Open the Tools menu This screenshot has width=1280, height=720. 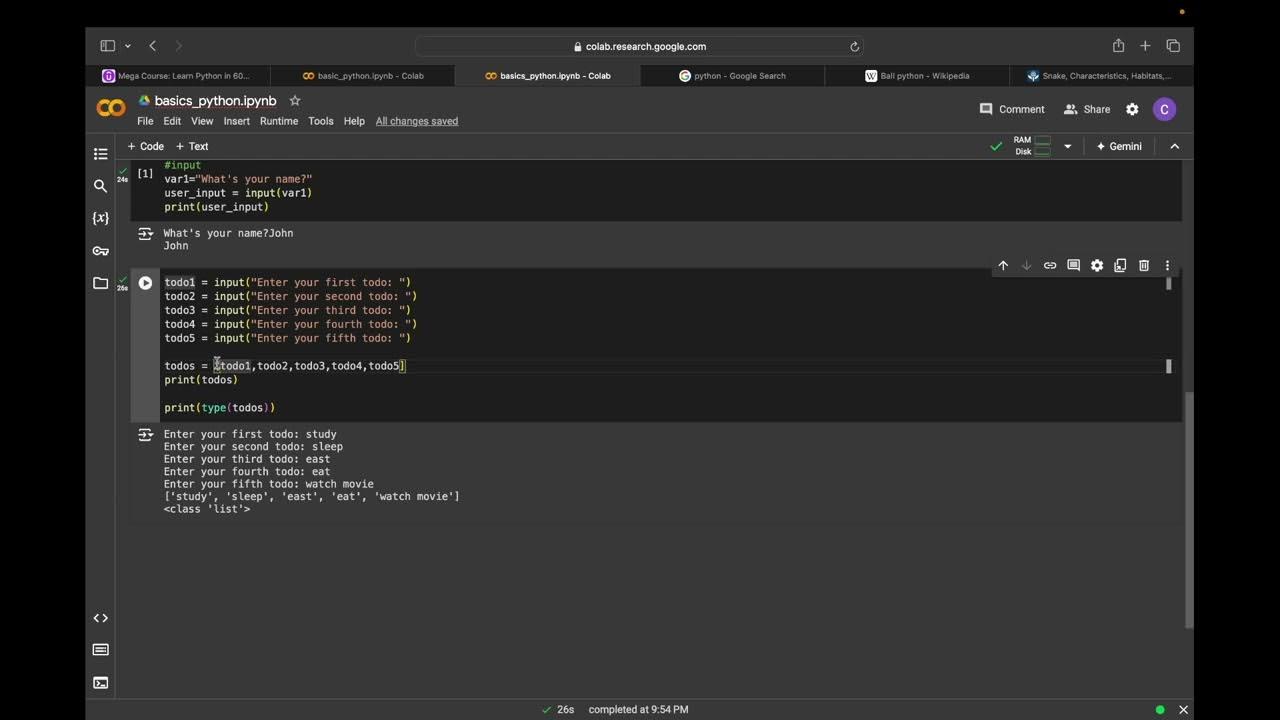click(x=321, y=121)
